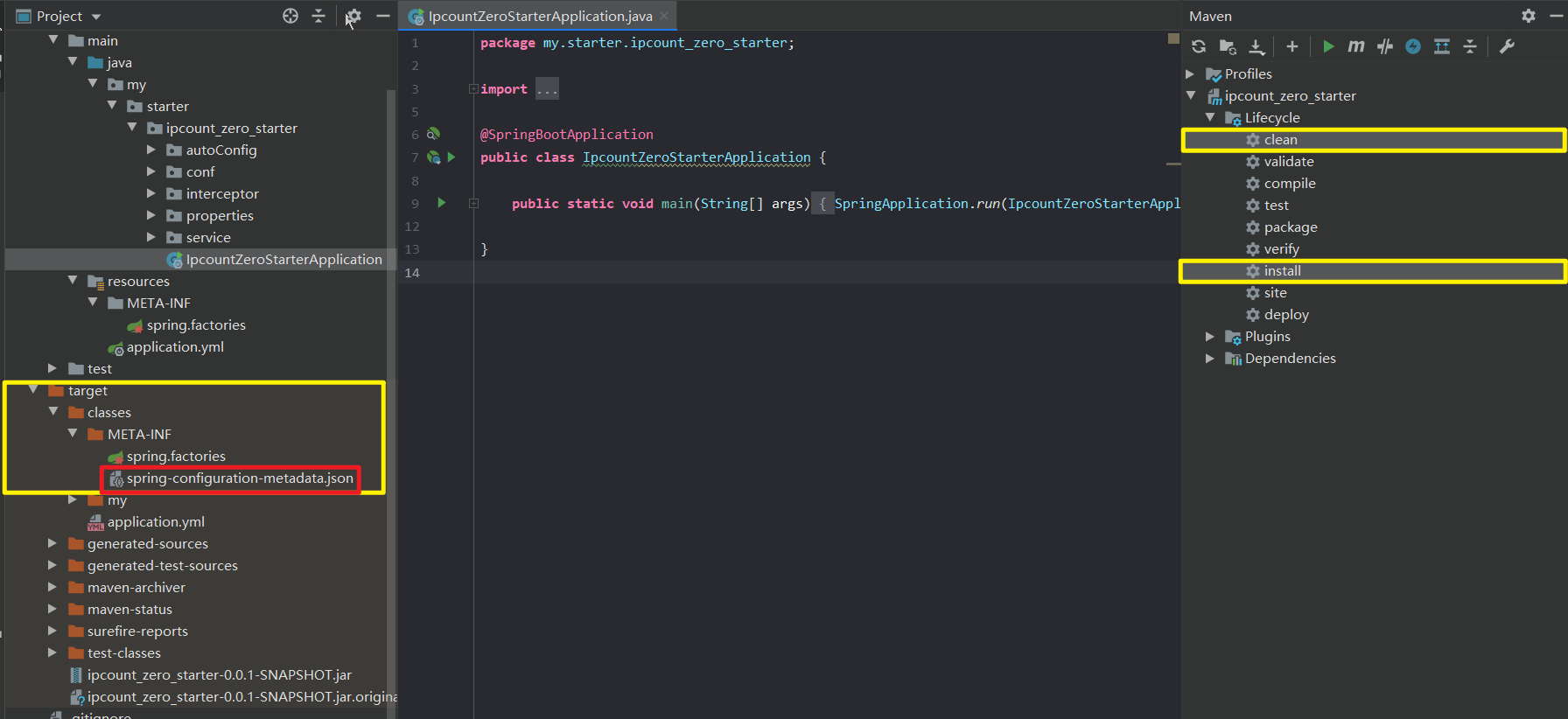The image size is (1568, 719).
Task: Run the clean lifecycle phase
Action: click(x=1280, y=140)
